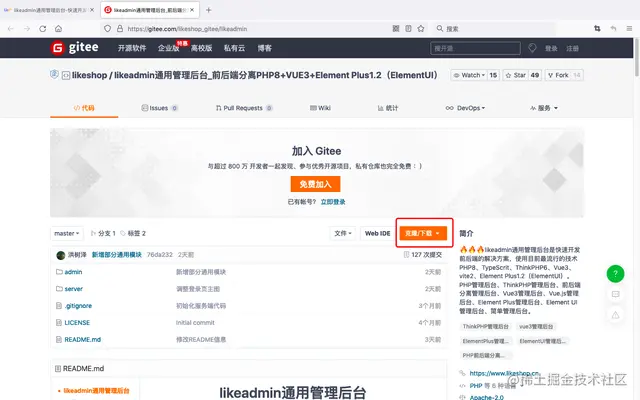Bookmark the page with the star icon
The width and height of the screenshot is (640, 400).
tap(421, 29)
